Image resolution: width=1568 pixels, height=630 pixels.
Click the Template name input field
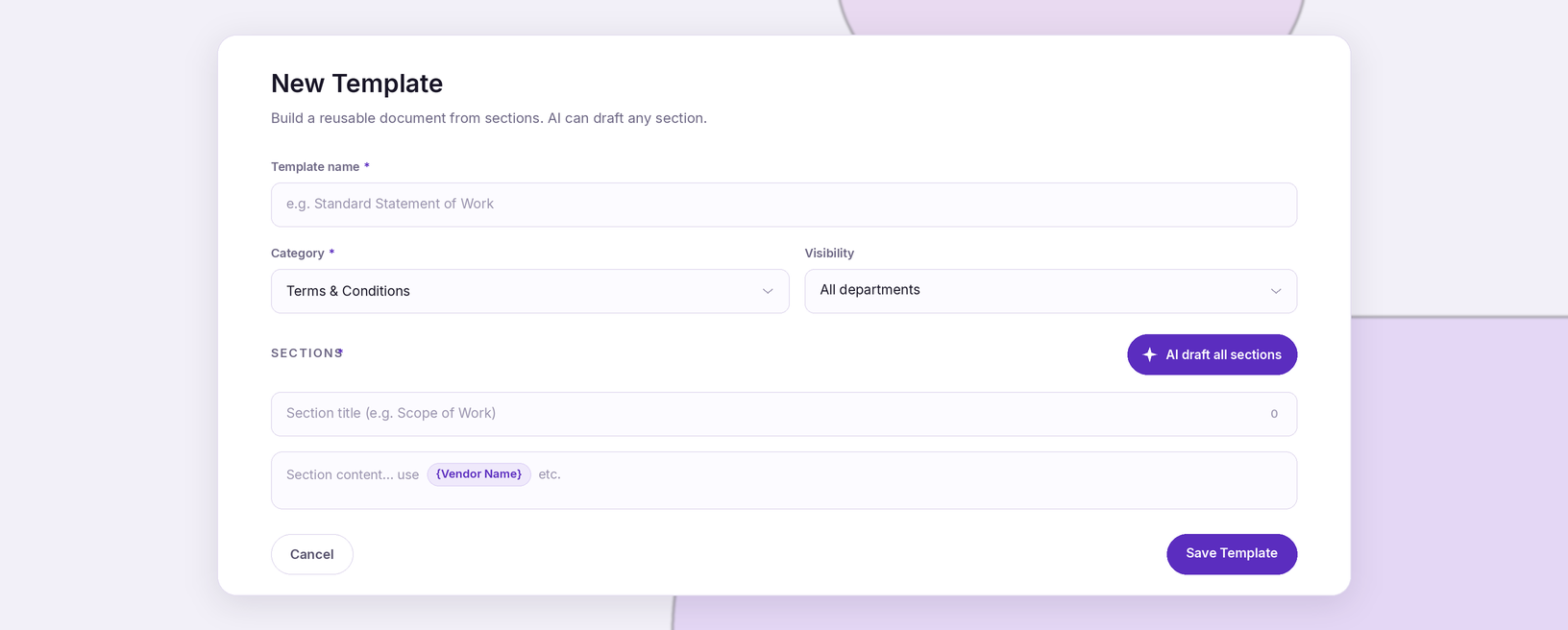pos(784,205)
